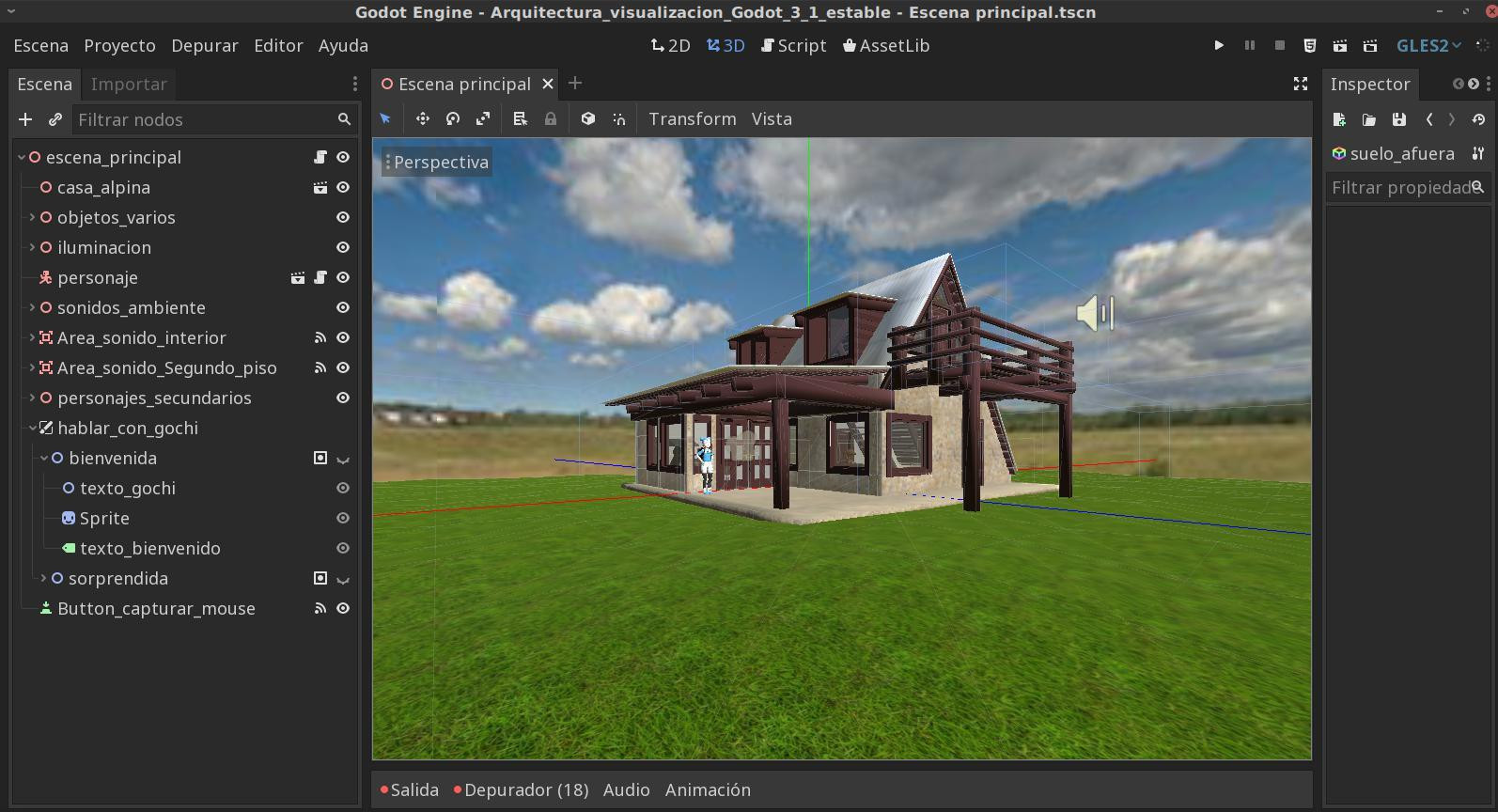The width and height of the screenshot is (1498, 812).
Task: Open the GLES2 renderer dropdown
Action: (x=1428, y=45)
